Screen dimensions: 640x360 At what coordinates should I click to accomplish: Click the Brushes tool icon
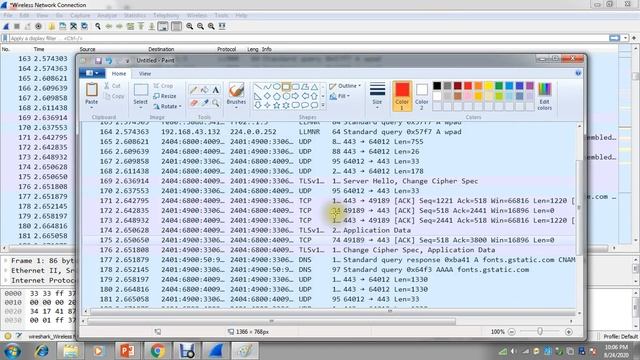[236, 90]
